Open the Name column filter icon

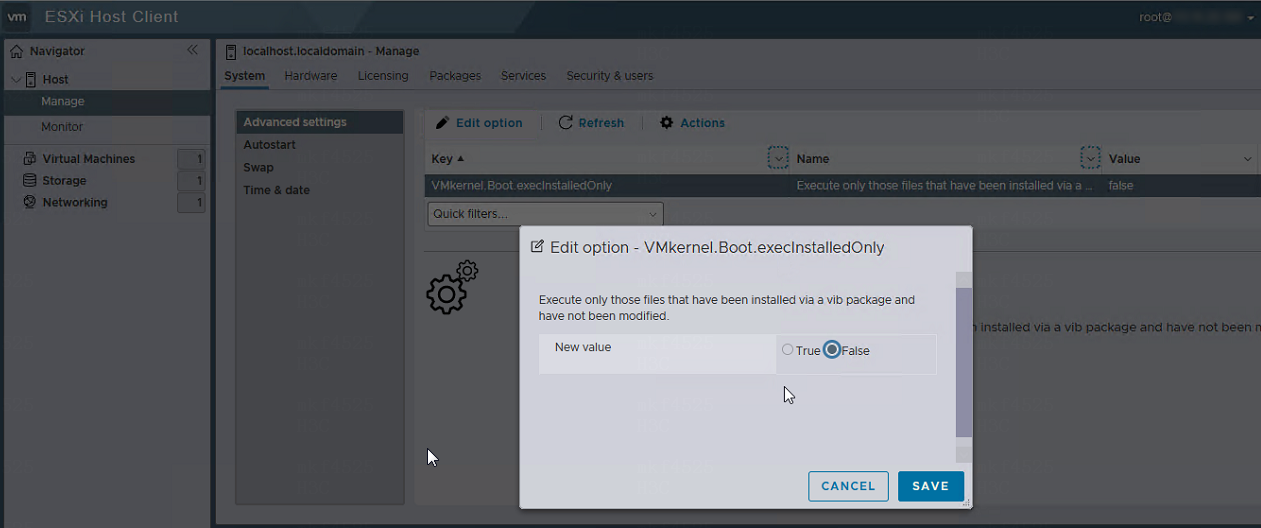click(1091, 158)
